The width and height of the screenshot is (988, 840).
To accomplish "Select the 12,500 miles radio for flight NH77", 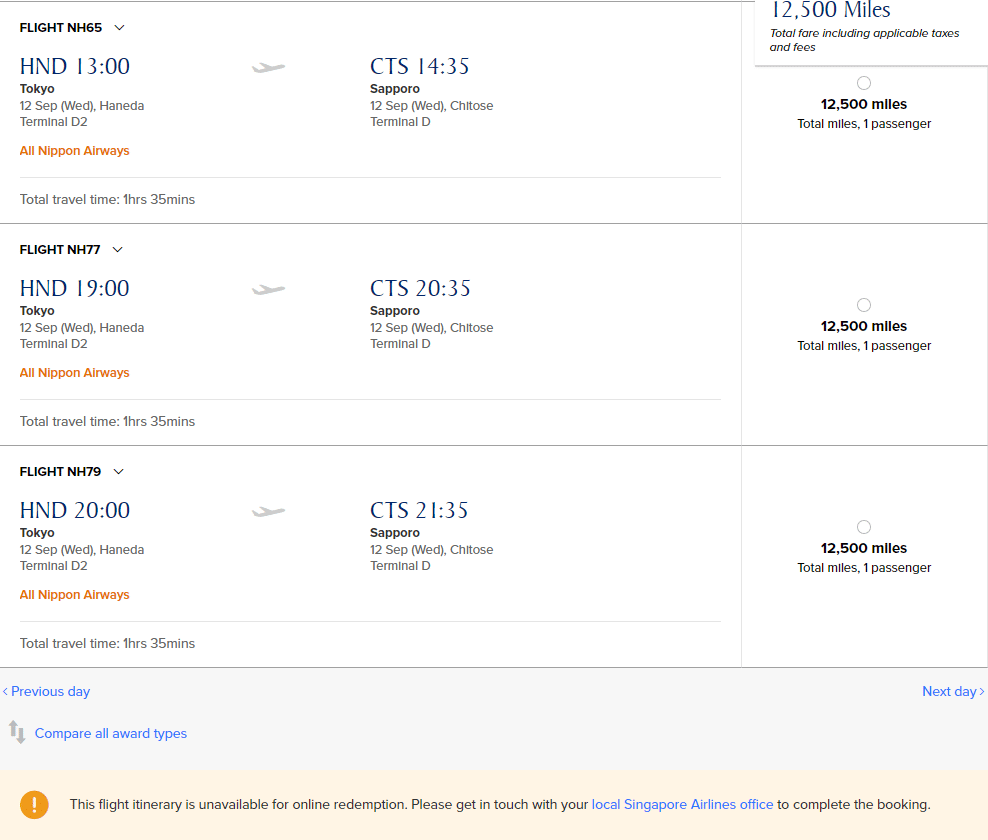I will 864,305.
